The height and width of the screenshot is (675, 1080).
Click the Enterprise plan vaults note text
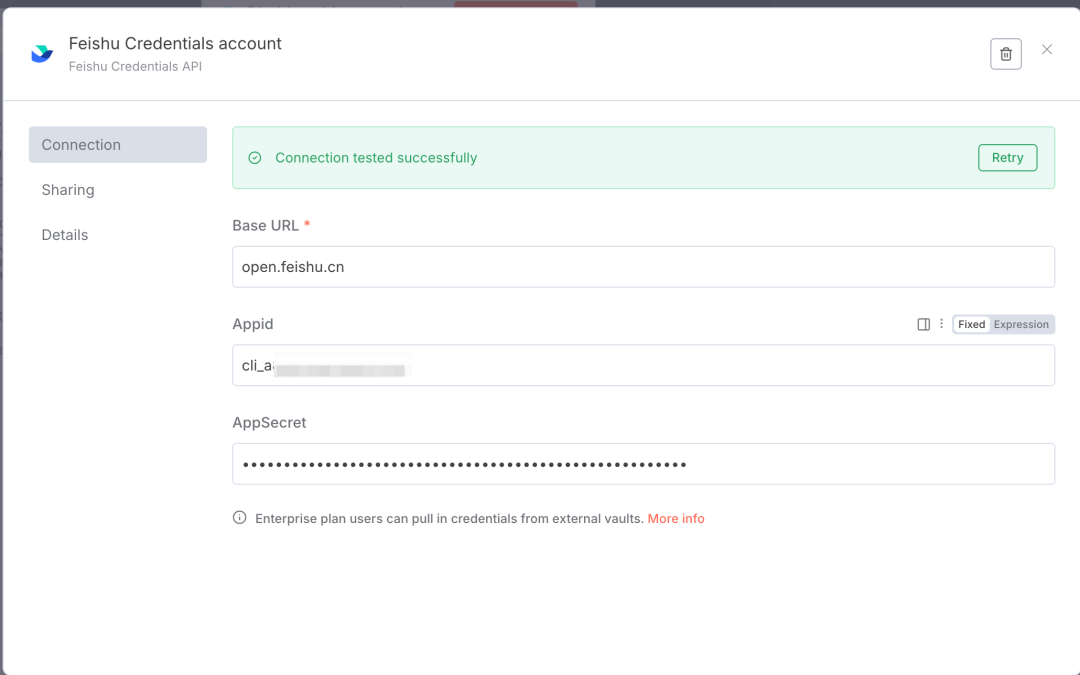449,519
